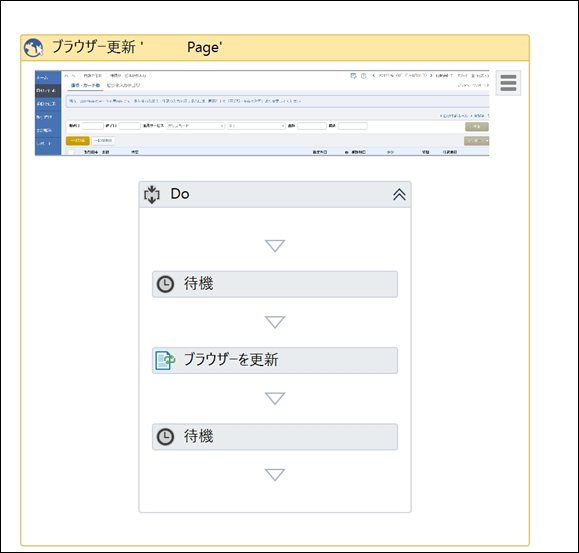Click the browser globe icon in the header
The height and width of the screenshot is (553, 579).
point(33,48)
